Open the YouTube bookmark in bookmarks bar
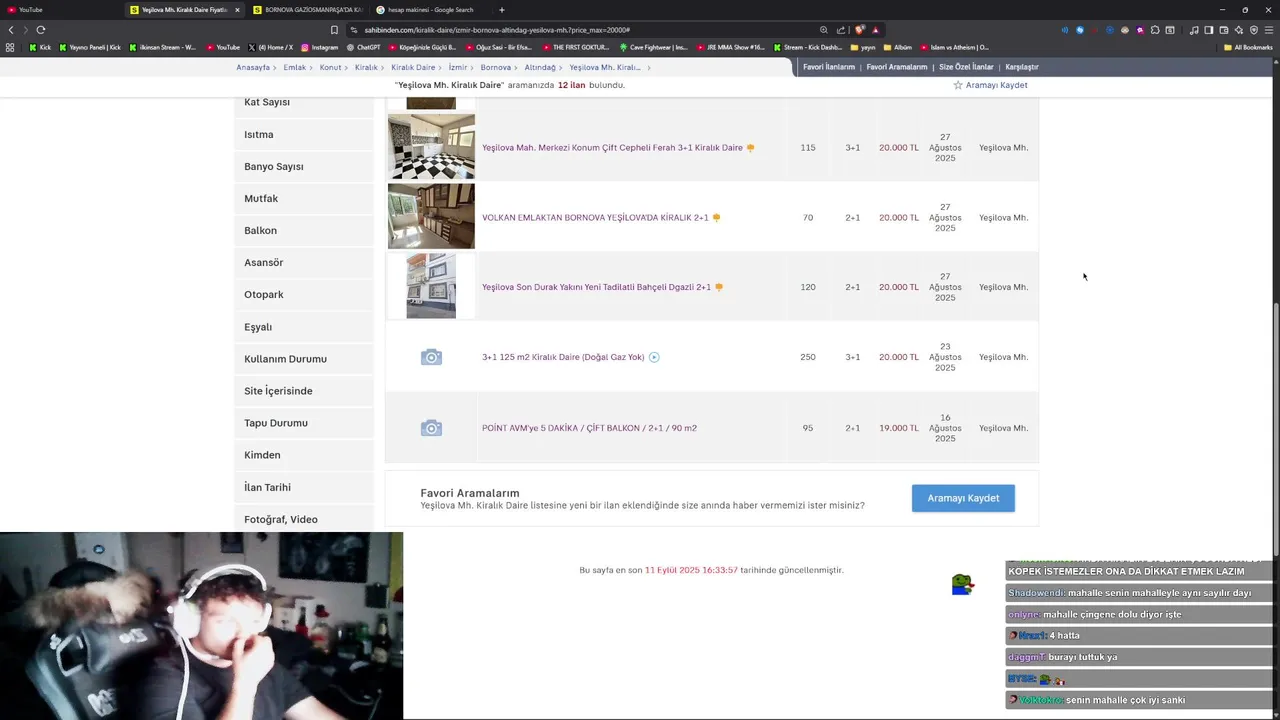 pos(223,47)
